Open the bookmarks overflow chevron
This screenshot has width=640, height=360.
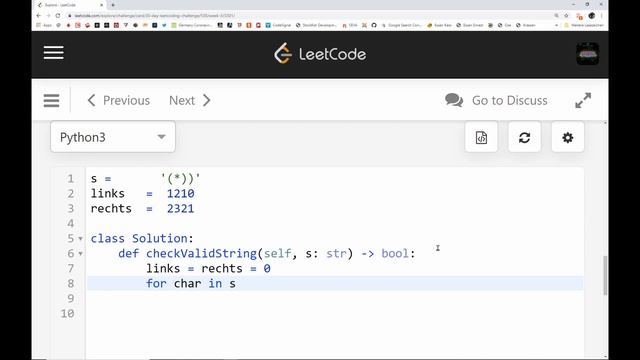[556, 25]
